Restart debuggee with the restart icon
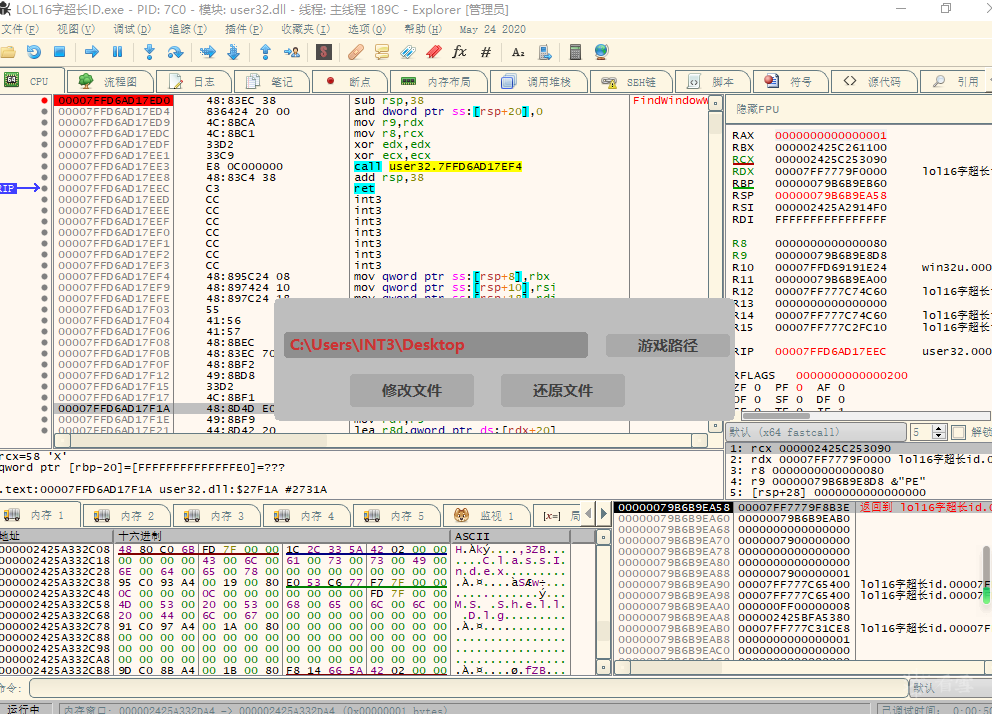The height and width of the screenshot is (714, 992). tap(33, 52)
